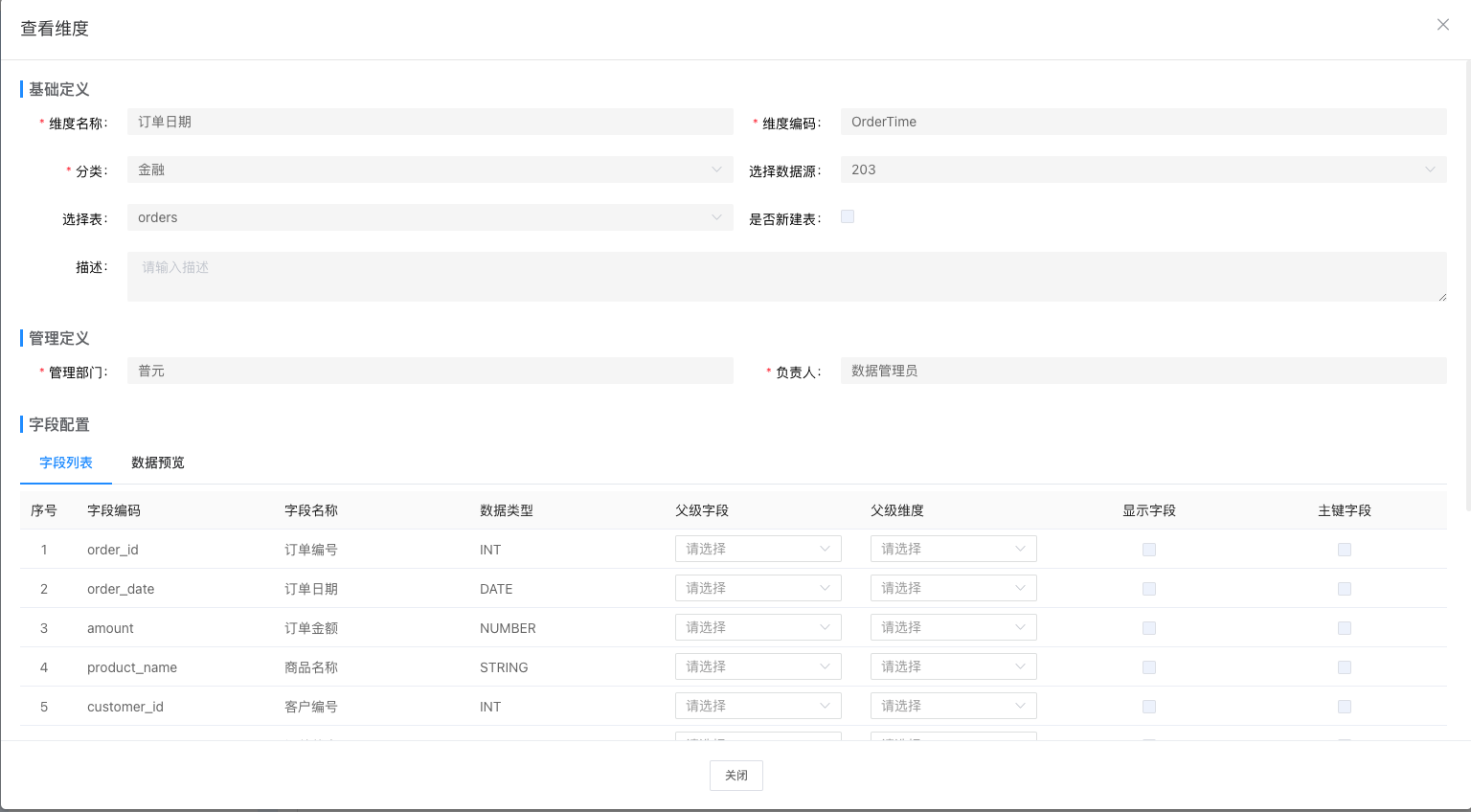Open the 父级字段 dropdown for customer_id row

point(758,706)
